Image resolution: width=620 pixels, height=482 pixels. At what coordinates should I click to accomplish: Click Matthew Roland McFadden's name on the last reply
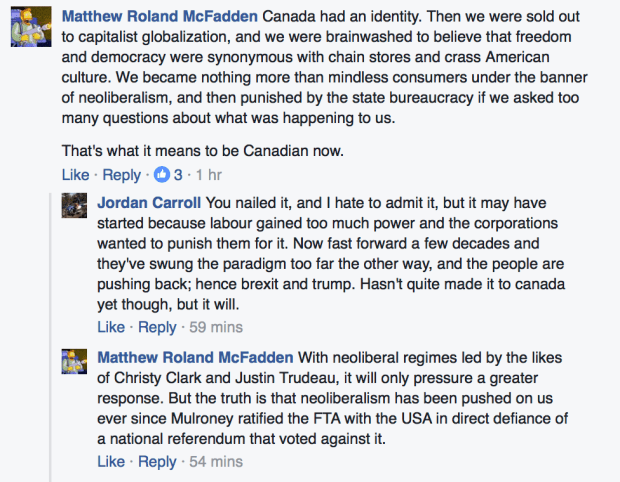tap(195, 357)
